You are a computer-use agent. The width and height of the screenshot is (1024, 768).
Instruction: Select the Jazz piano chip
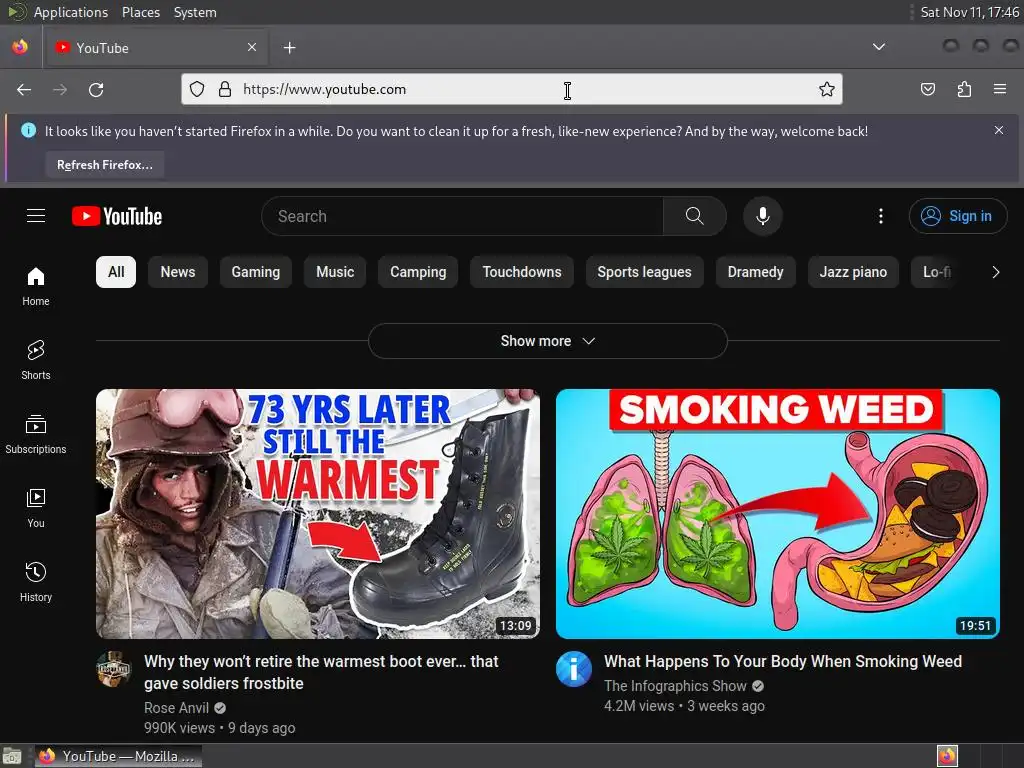[853, 272]
